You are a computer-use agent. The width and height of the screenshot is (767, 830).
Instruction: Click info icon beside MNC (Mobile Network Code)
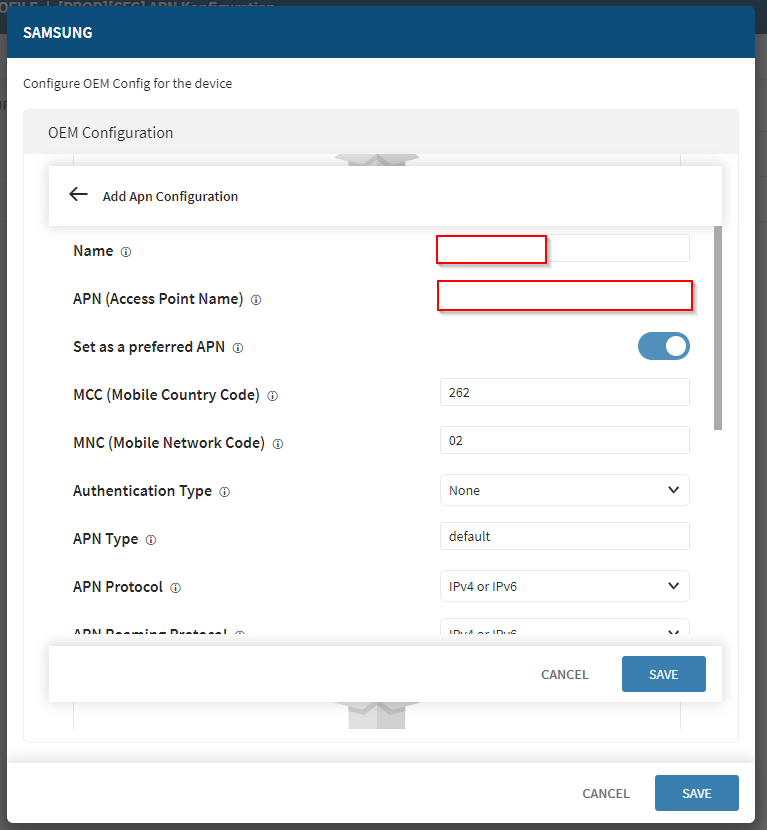(278, 444)
